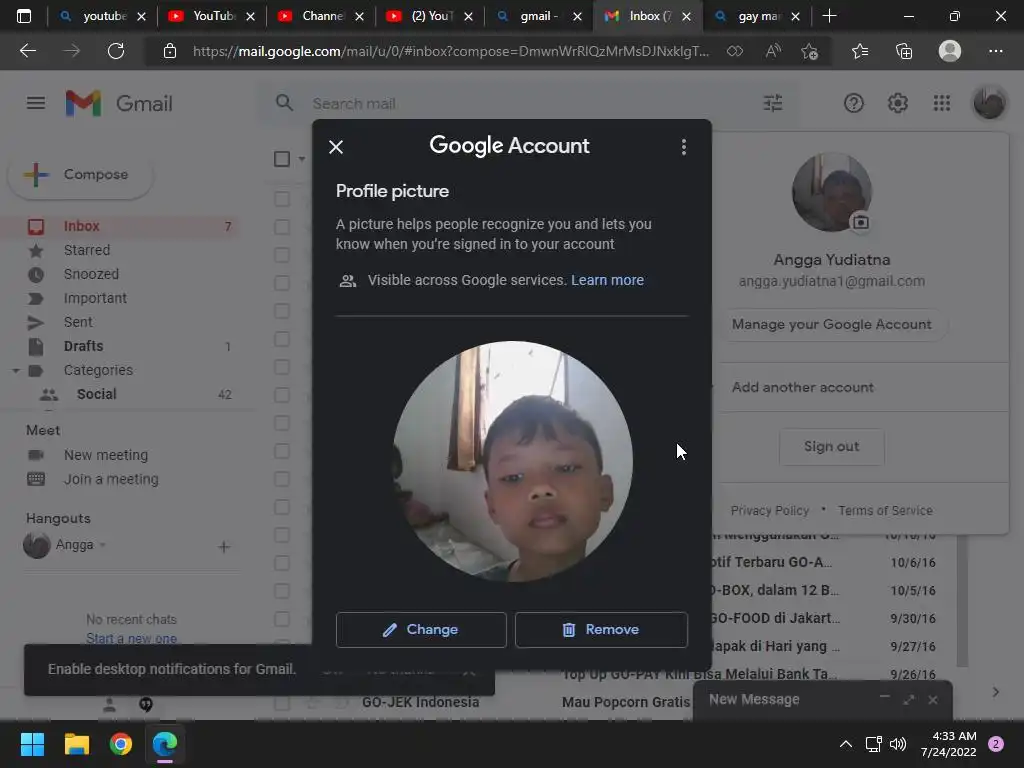Tick the first email row checkbox
The height and width of the screenshot is (768, 1024).
[281, 199]
